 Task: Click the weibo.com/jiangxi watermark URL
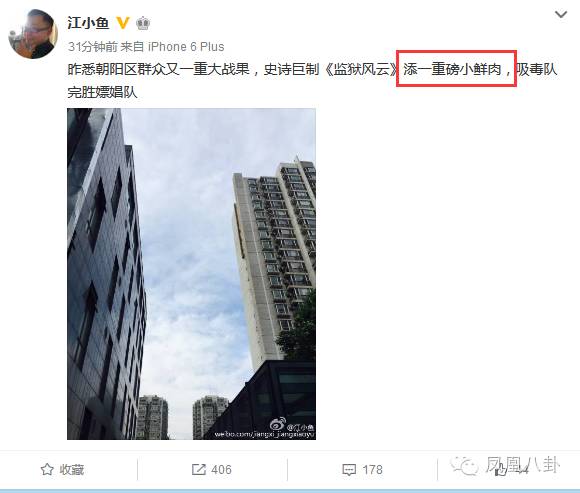(x=264, y=434)
